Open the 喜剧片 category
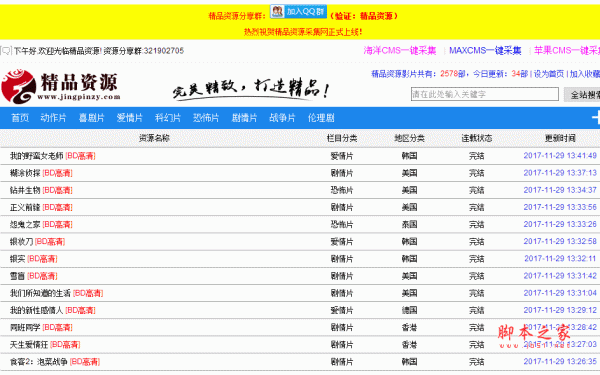 coord(91,118)
